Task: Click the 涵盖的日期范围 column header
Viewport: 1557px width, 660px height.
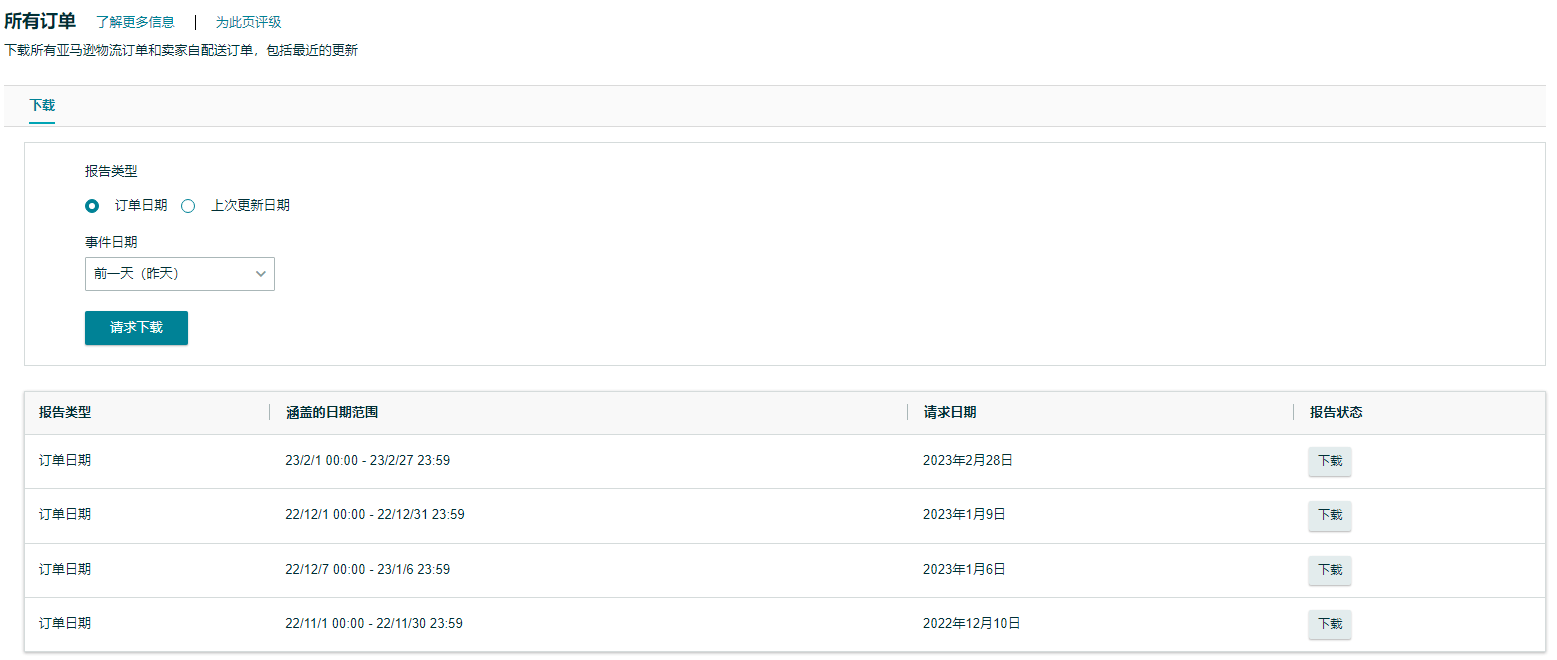Action: pos(332,412)
